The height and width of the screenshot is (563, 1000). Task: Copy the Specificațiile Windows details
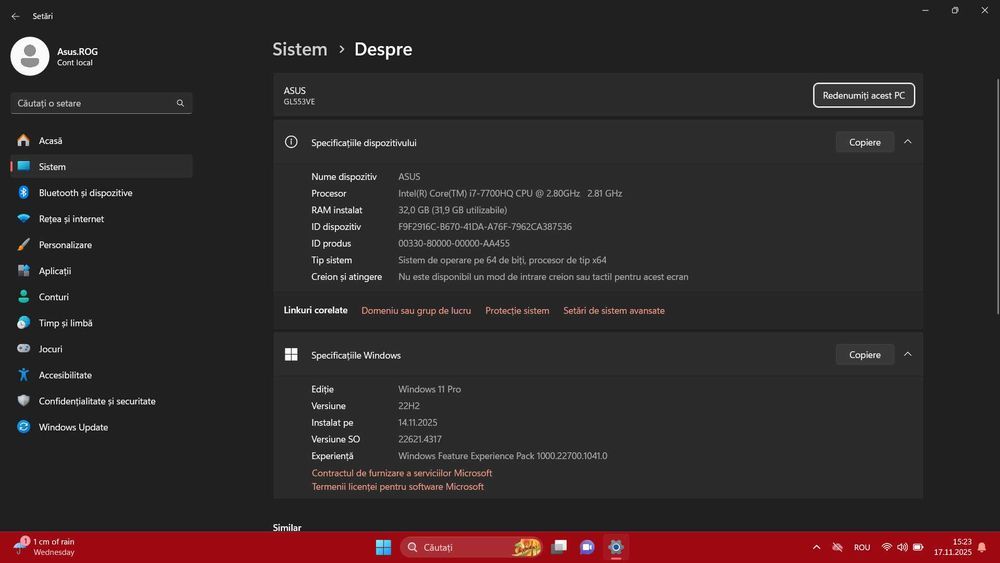pos(865,355)
